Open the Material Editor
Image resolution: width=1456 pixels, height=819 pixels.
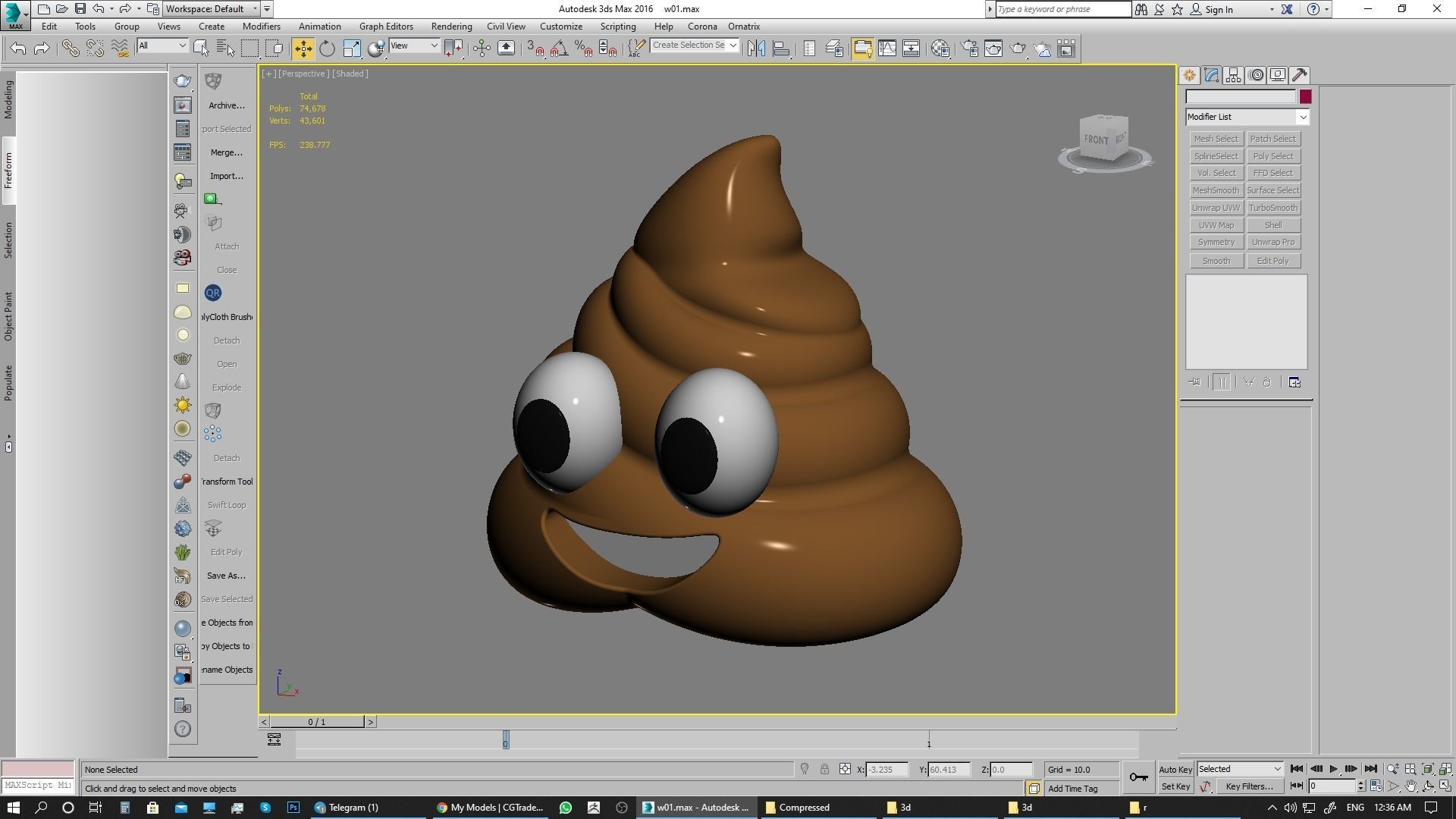940,49
